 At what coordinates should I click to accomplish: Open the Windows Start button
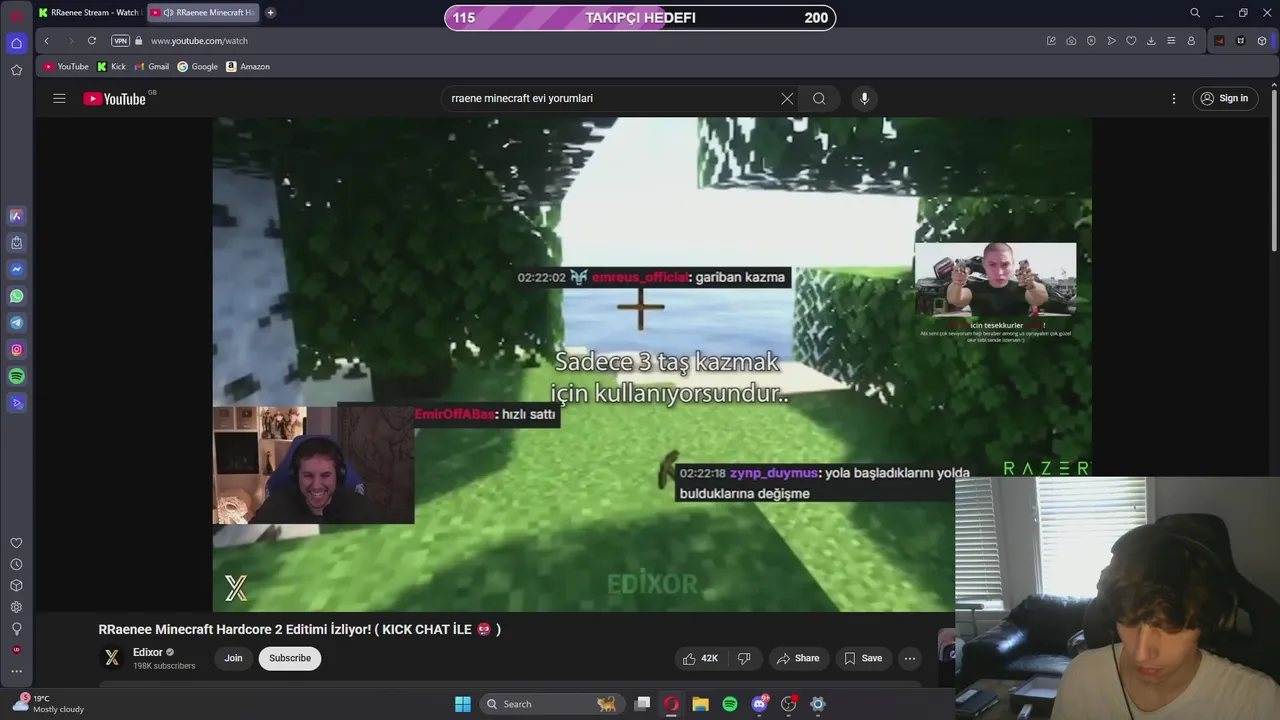(463, 704)
